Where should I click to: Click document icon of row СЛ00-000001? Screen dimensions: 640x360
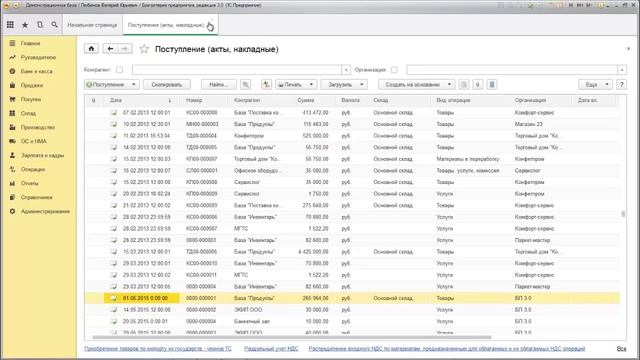pyautogui.click(x=113, y=171)
